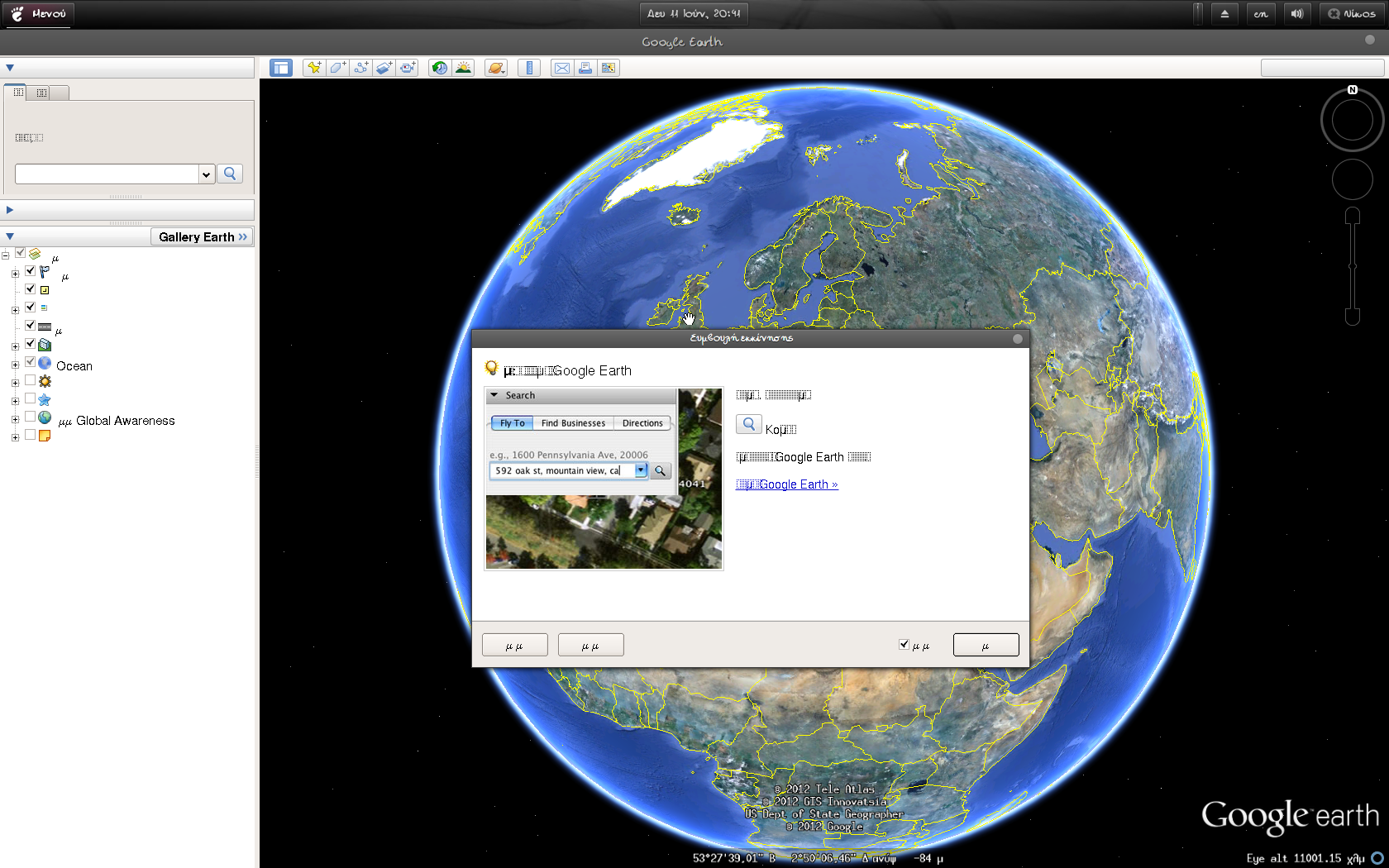Toggle the Ocean layer checkbox
1389x868 pixels.
(x=30, y=362)
